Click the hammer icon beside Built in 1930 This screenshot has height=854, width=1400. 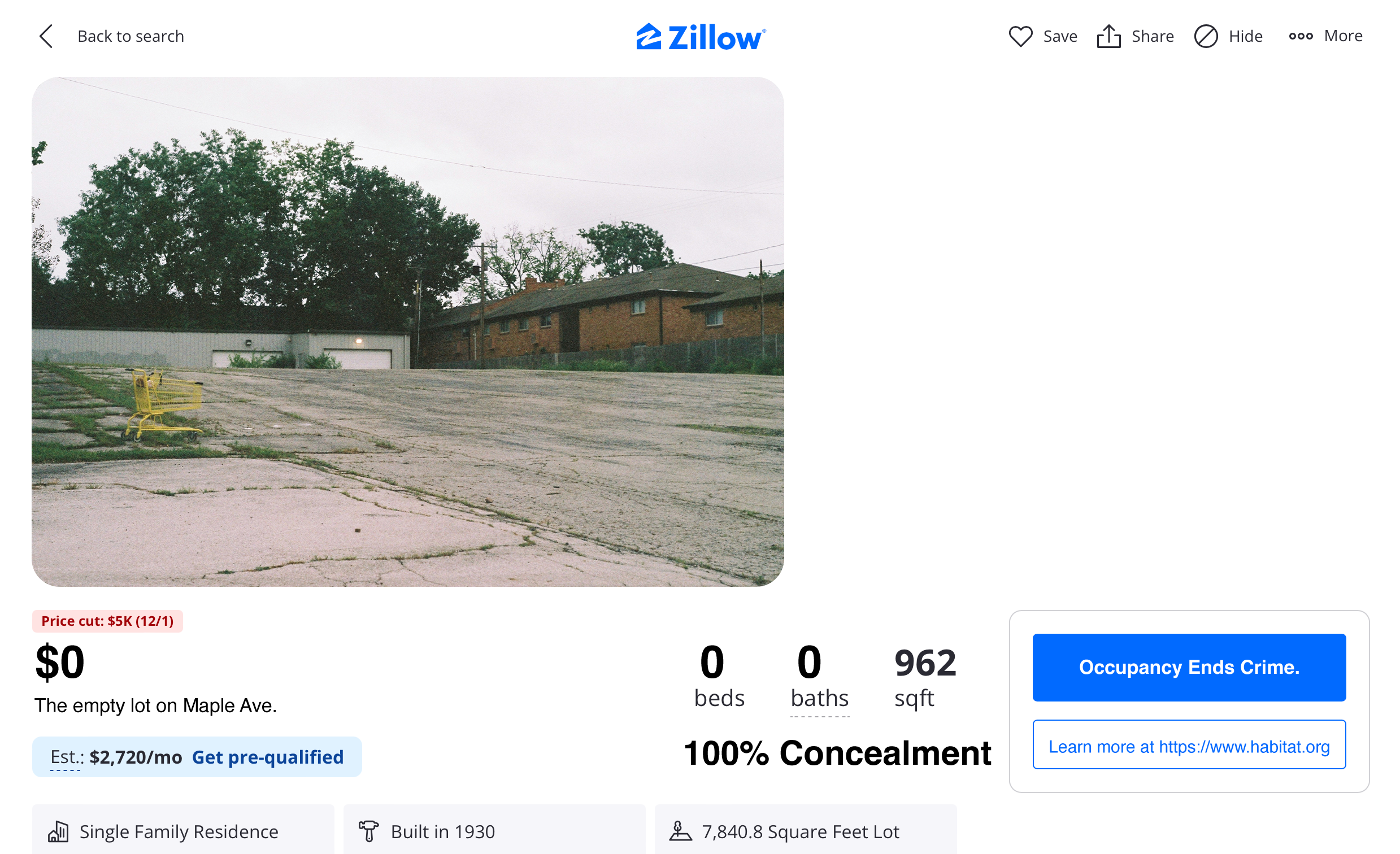coord(369,832)
